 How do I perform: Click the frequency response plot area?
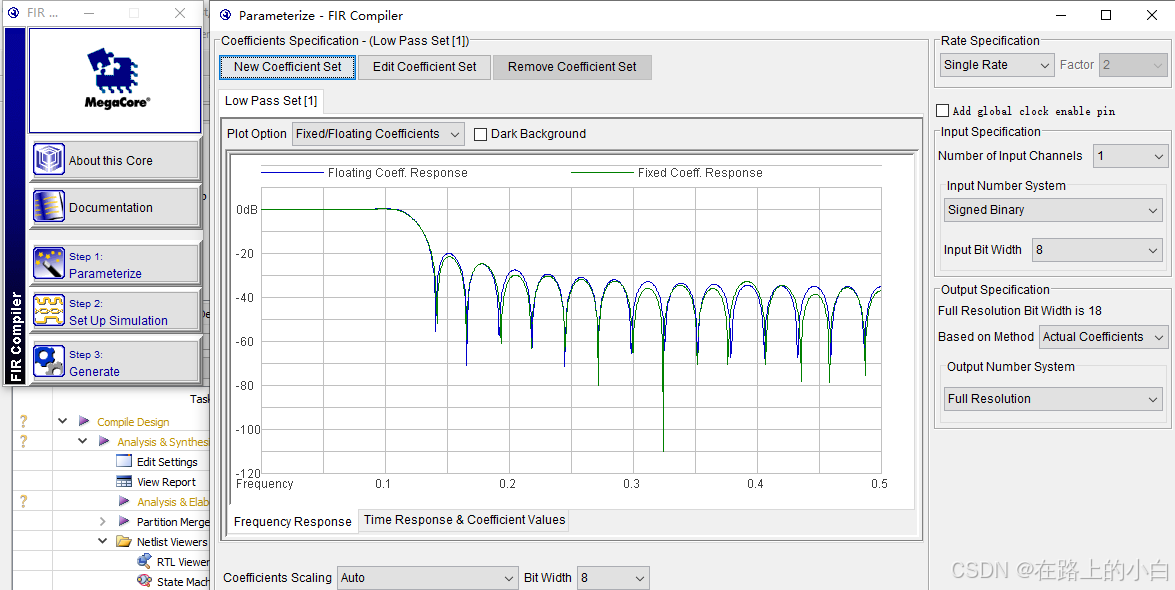pos(571,330)
